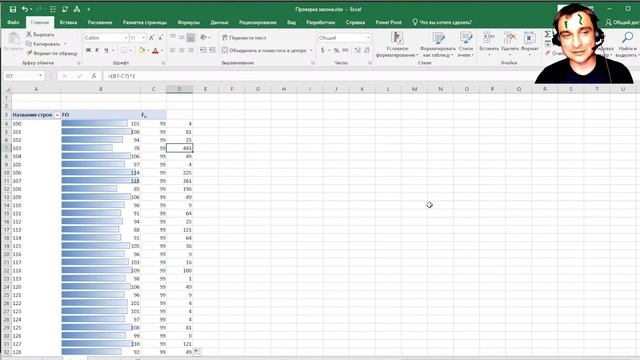The image size is (640, 360).
Task: Open the text orientation tool
Action: (204, 38)
